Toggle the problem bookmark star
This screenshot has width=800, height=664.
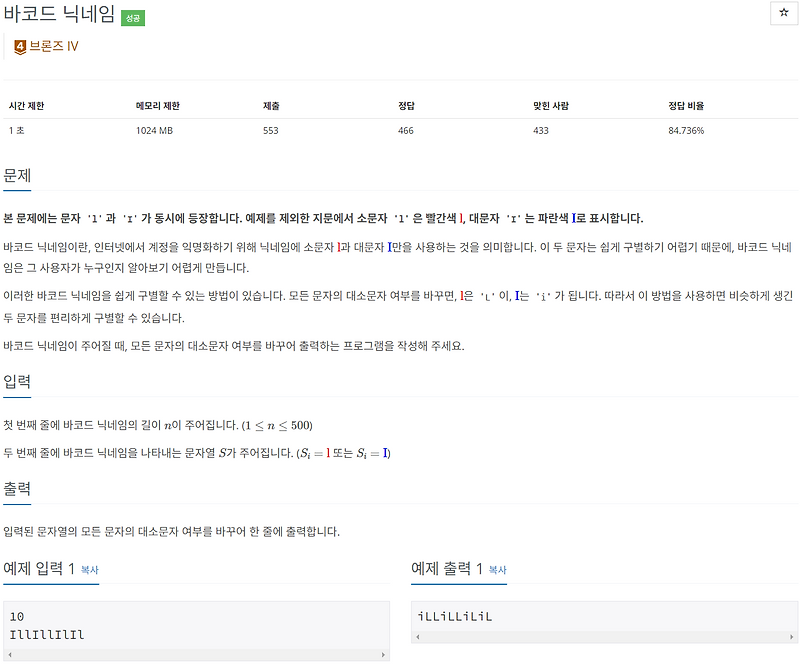point(783,11)
